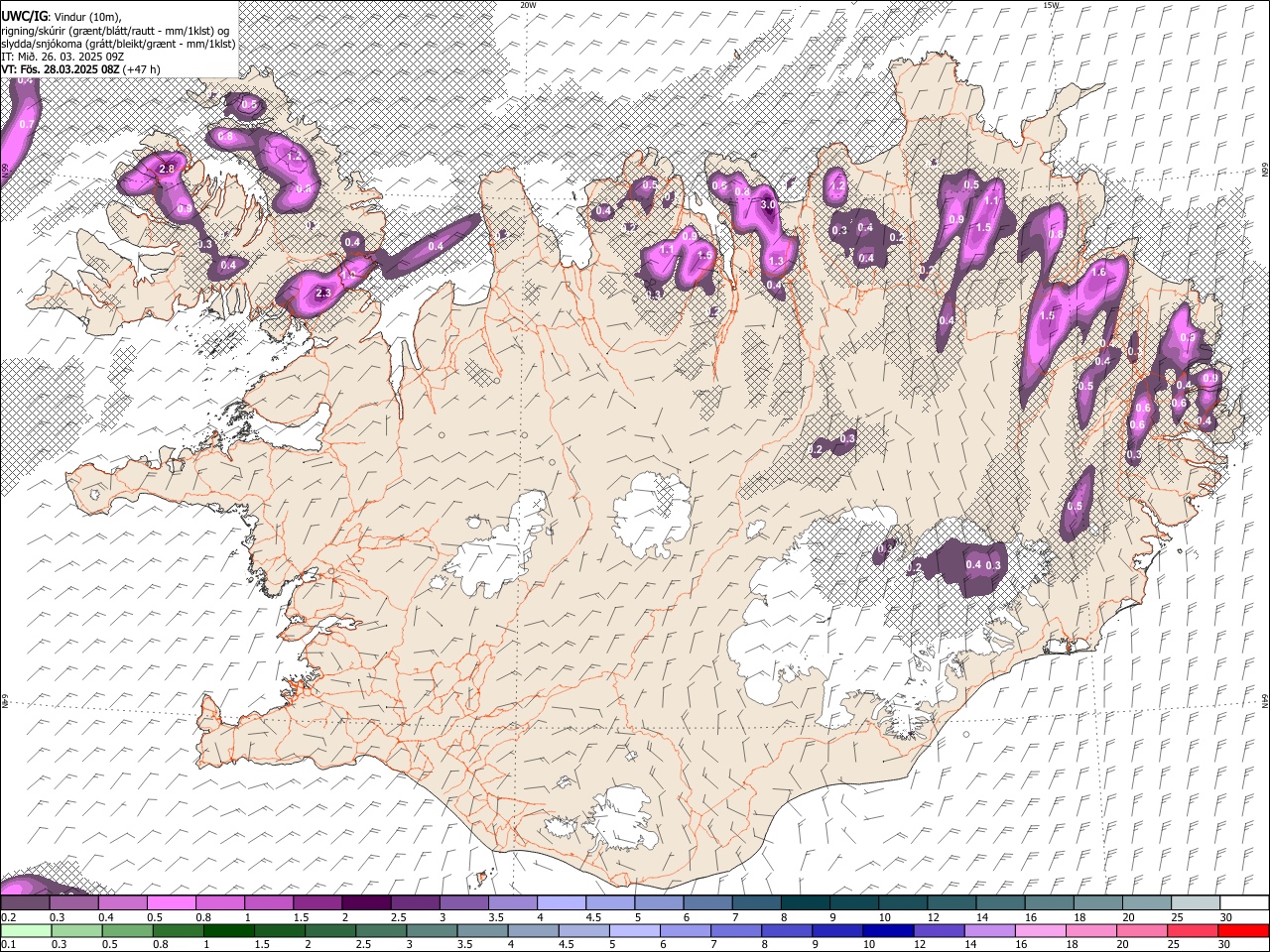Image resolution: width=1270 pixels, height=952 pixels.
Task: Click the 1.3 value below the 3.0 peak
Action: (776, 261)
